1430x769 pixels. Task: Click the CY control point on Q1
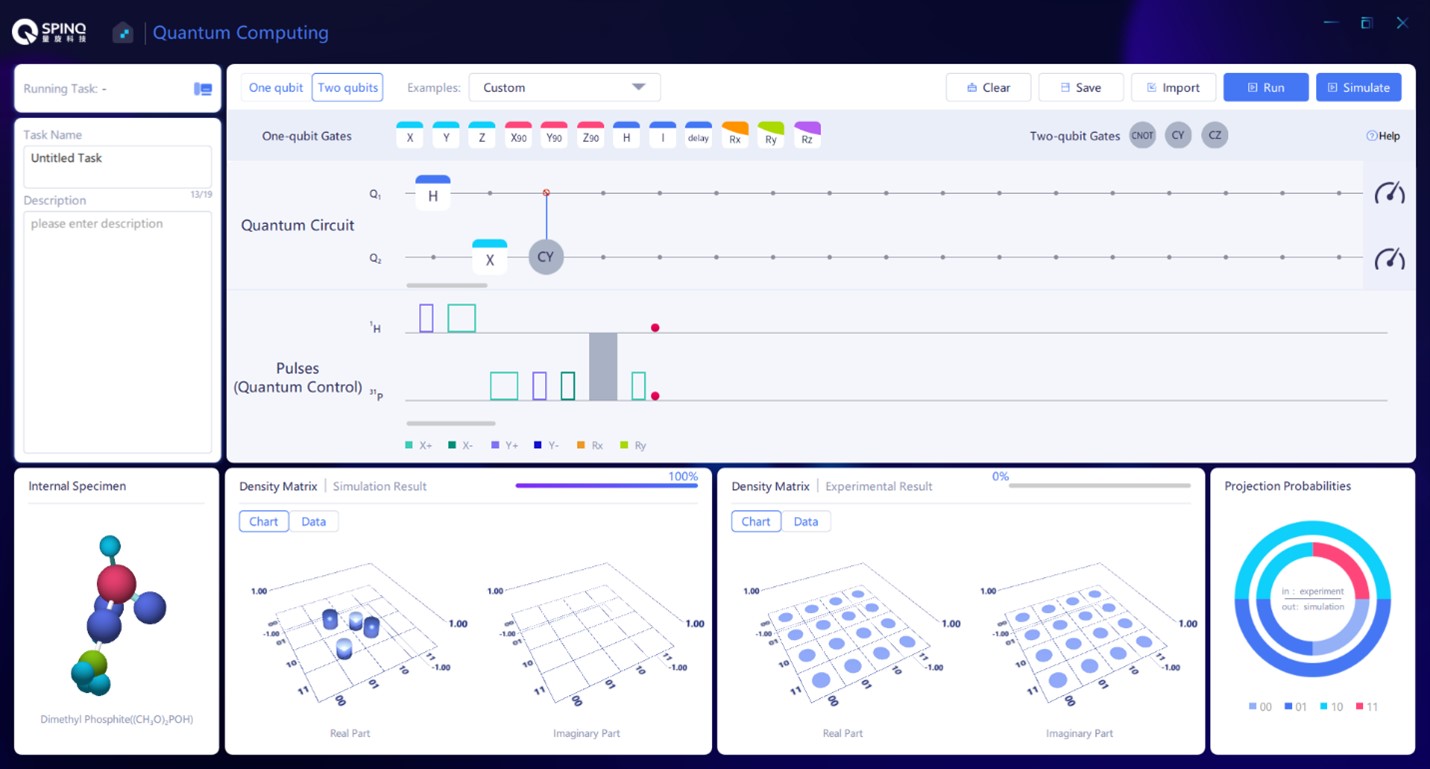[546, 192]
